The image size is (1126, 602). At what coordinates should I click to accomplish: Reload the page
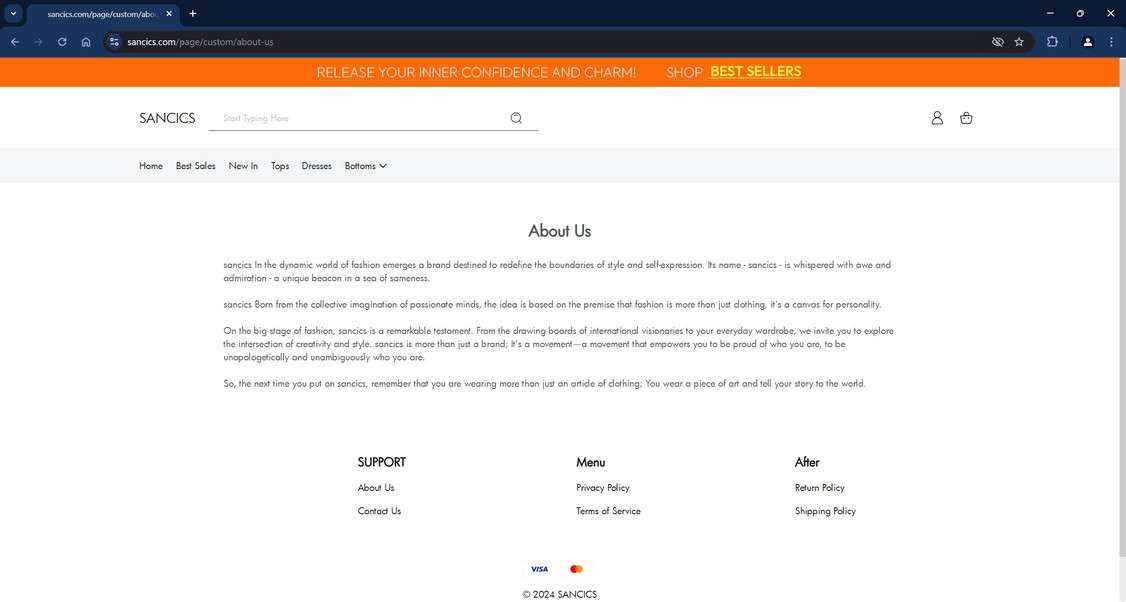61,41
